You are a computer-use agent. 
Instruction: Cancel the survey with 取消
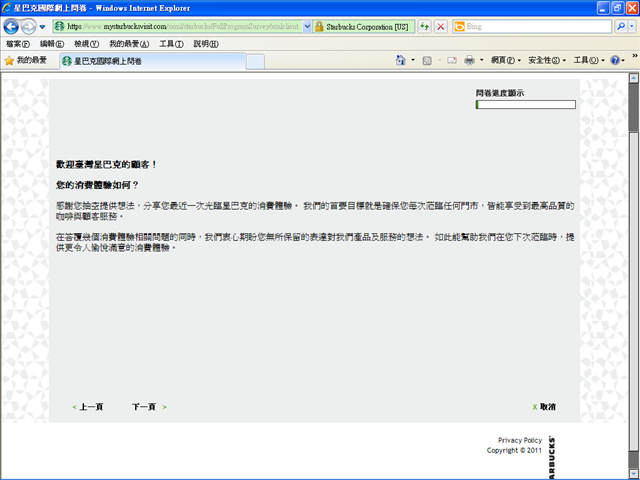pyautogui.click(x=544, y=407)
